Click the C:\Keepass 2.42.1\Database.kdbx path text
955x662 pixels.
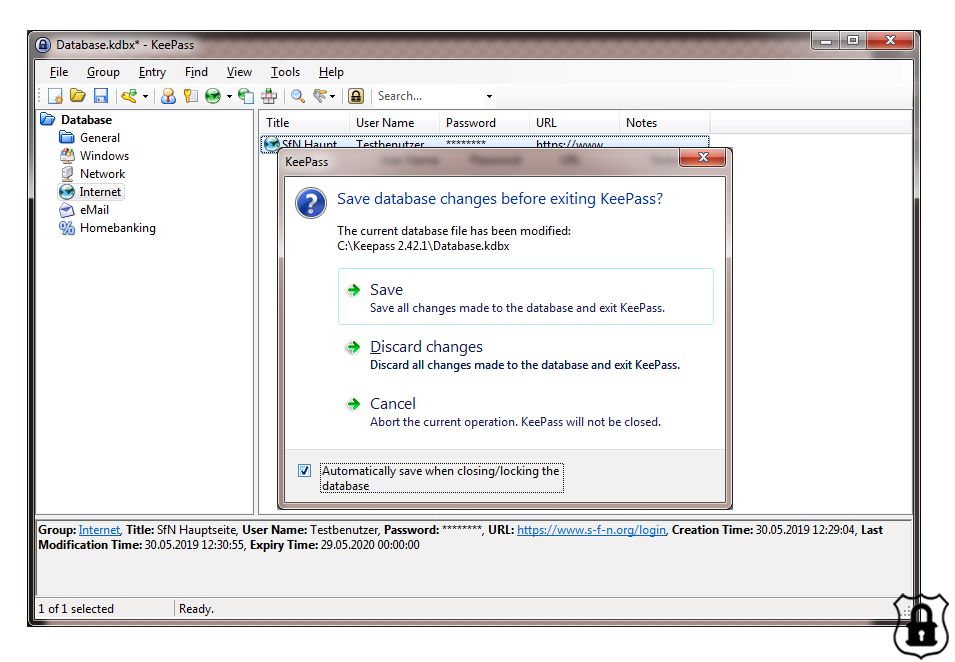tap(423, 246)
